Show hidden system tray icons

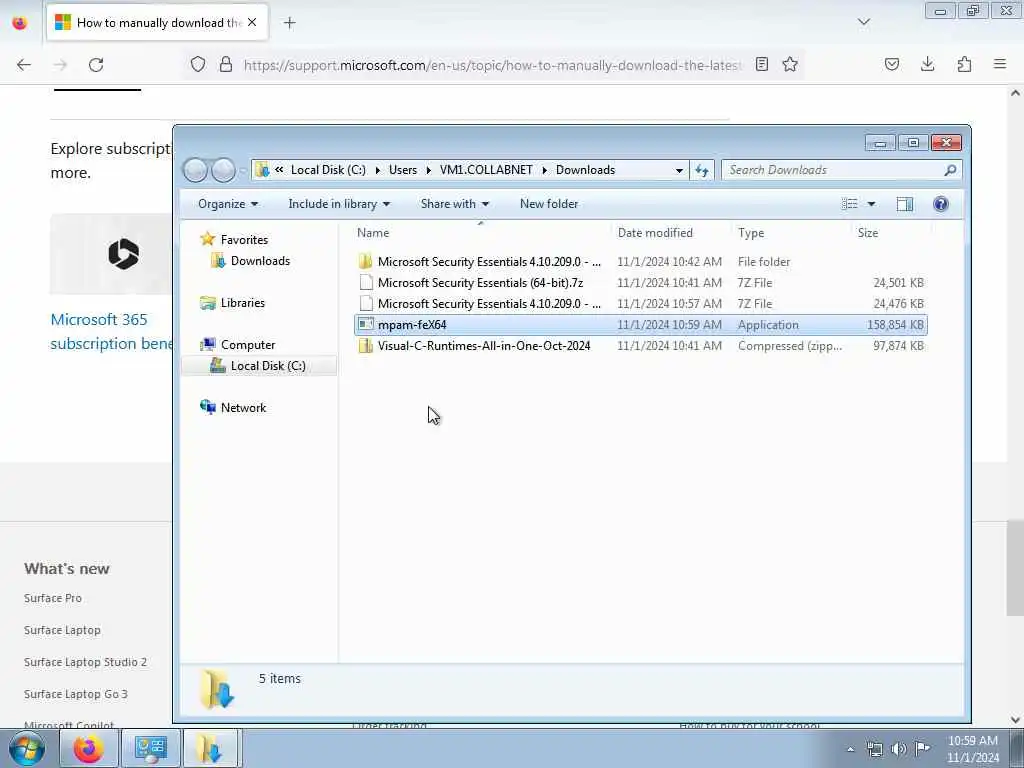point(850,749)
